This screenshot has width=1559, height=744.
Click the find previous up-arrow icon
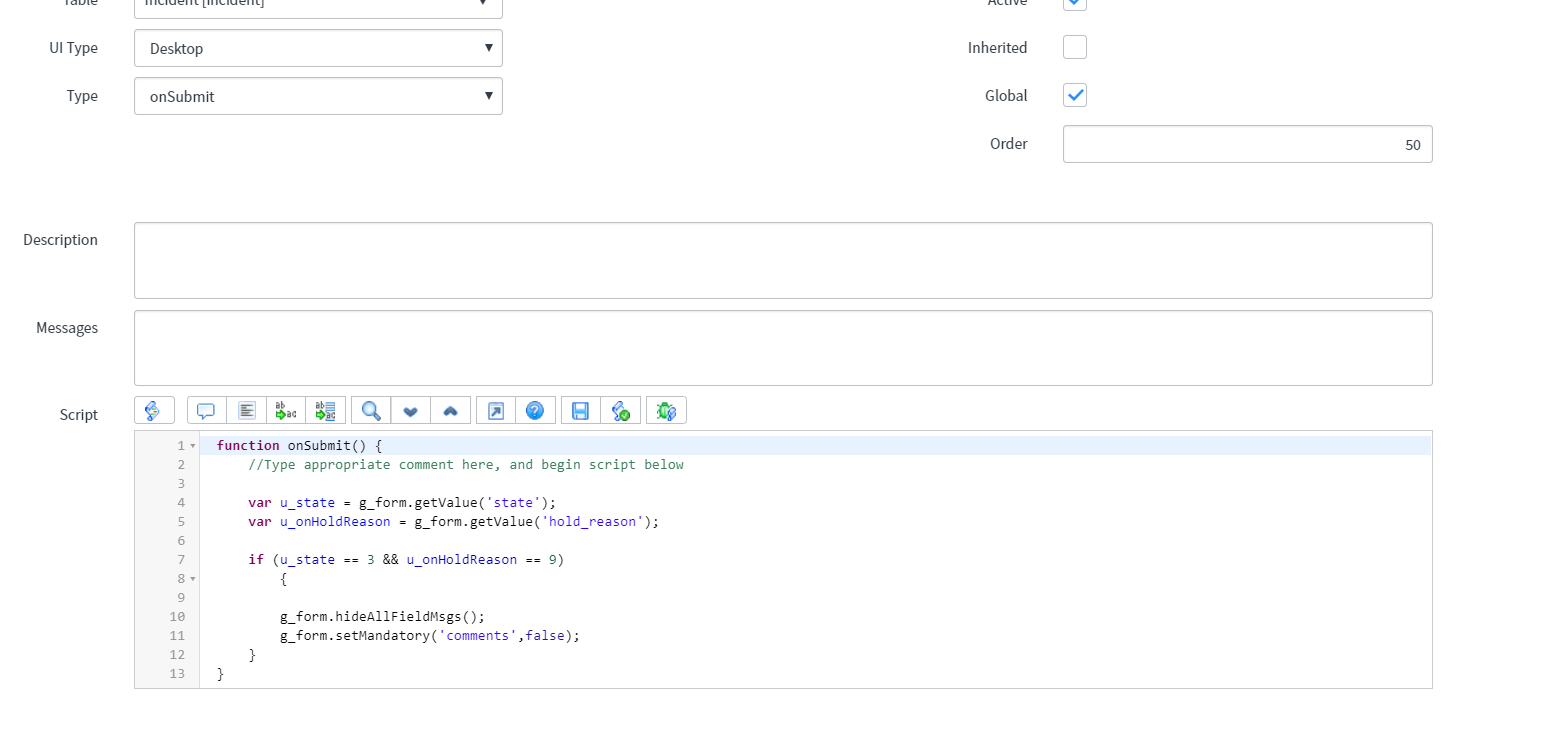click(x=450, y=410)
